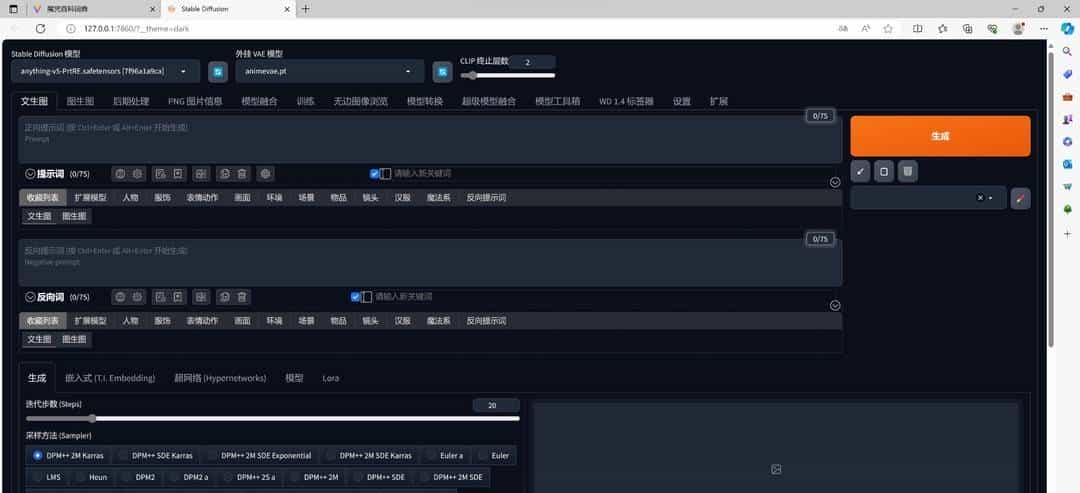The width and height of the screenshot is (1080, 493).
Task: Toggle the blue checkbox in 反向词 toolbar
Action: tap(355, 297)
